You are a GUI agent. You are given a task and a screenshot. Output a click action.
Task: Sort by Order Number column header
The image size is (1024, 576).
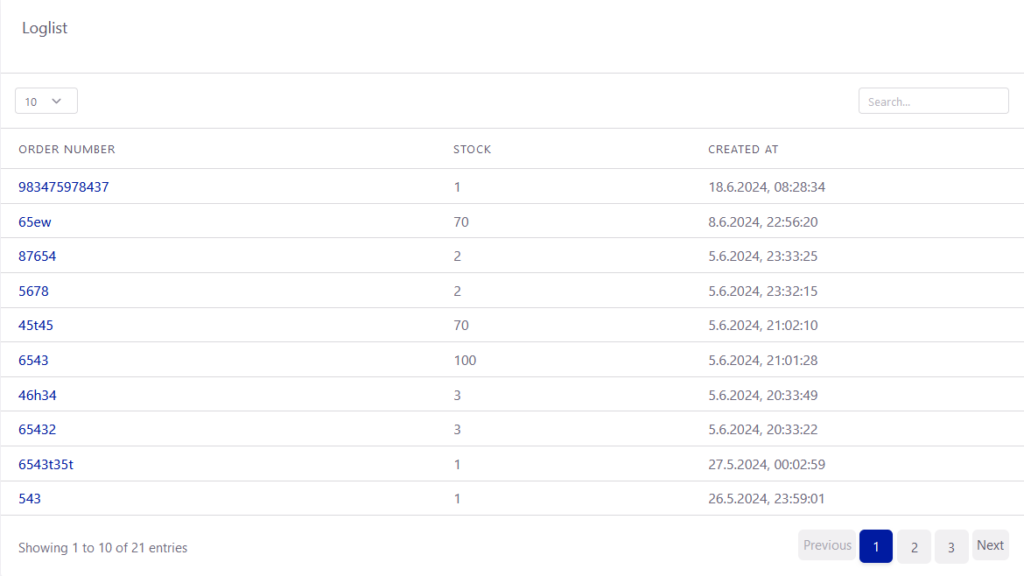pos(67,149)
